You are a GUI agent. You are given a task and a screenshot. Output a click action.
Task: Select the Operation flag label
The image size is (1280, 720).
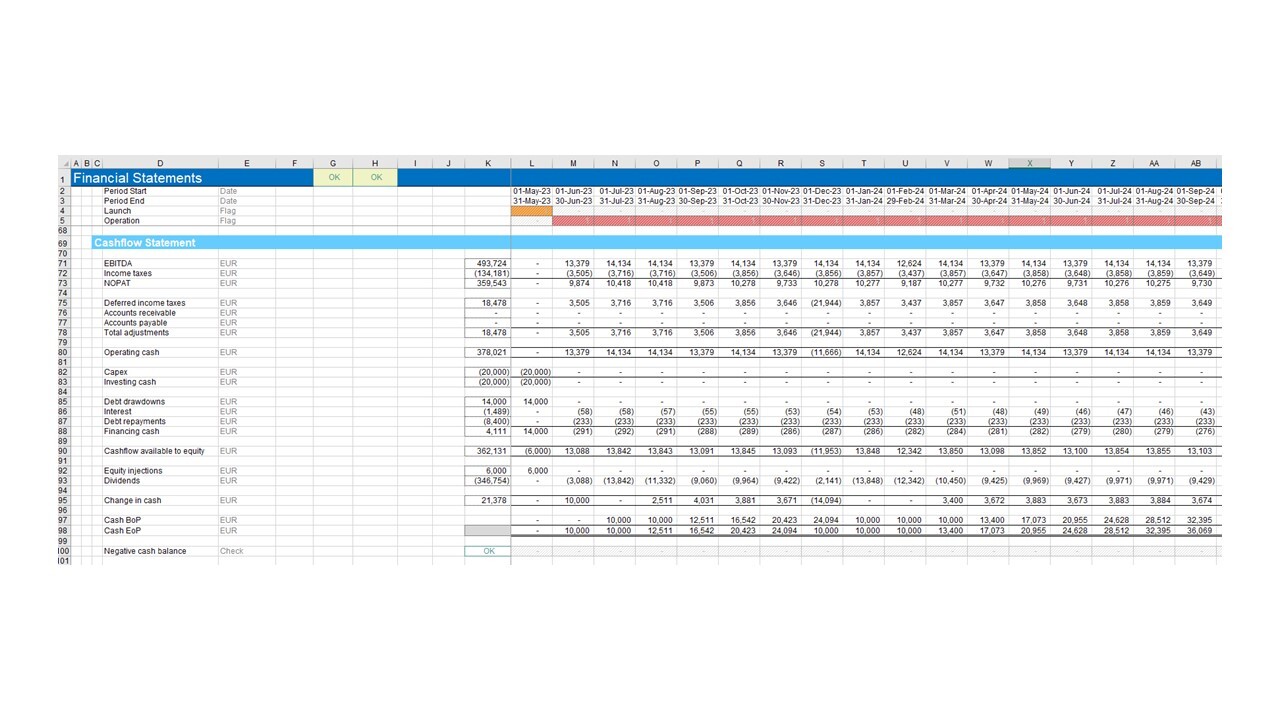coord(122,221)
